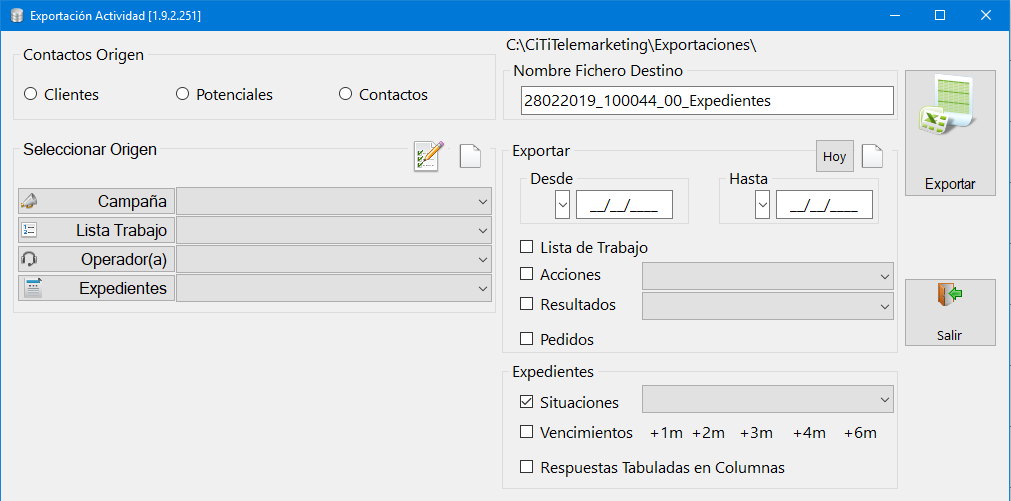Click the +6m expiry option
The height and width of the screenshot is (501, 1011).
[x=860, y=433]
